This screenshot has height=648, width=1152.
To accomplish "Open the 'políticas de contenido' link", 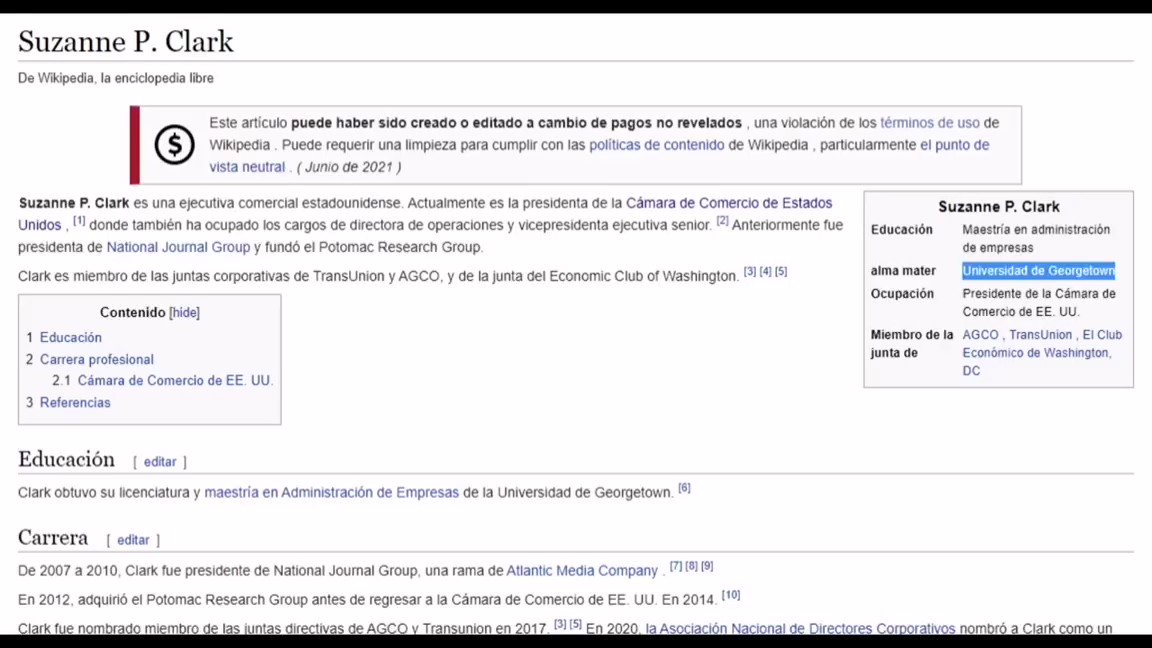I will (x=656, y=145).
